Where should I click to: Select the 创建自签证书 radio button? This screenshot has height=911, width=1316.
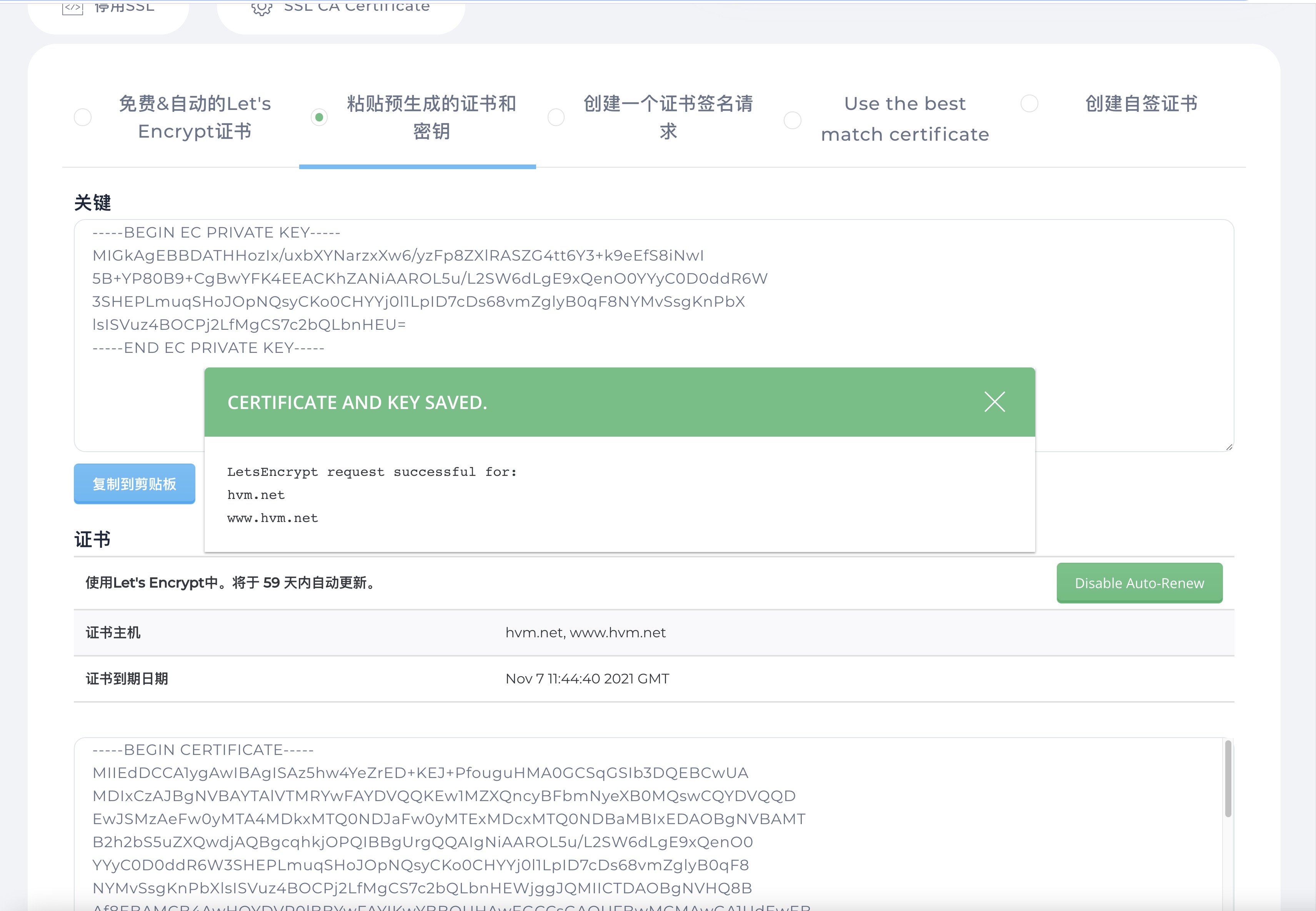coord(1029,104)
